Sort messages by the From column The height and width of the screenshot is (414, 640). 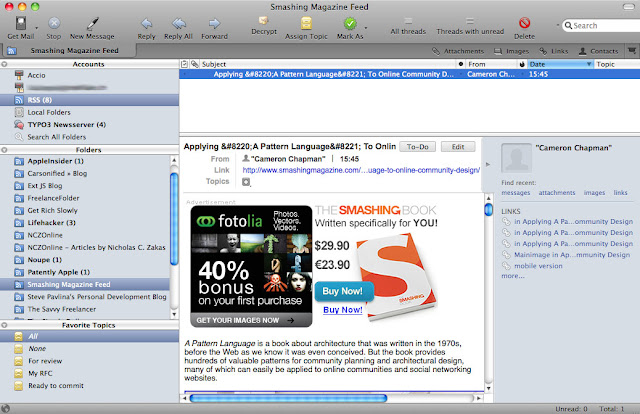point(491,64)
